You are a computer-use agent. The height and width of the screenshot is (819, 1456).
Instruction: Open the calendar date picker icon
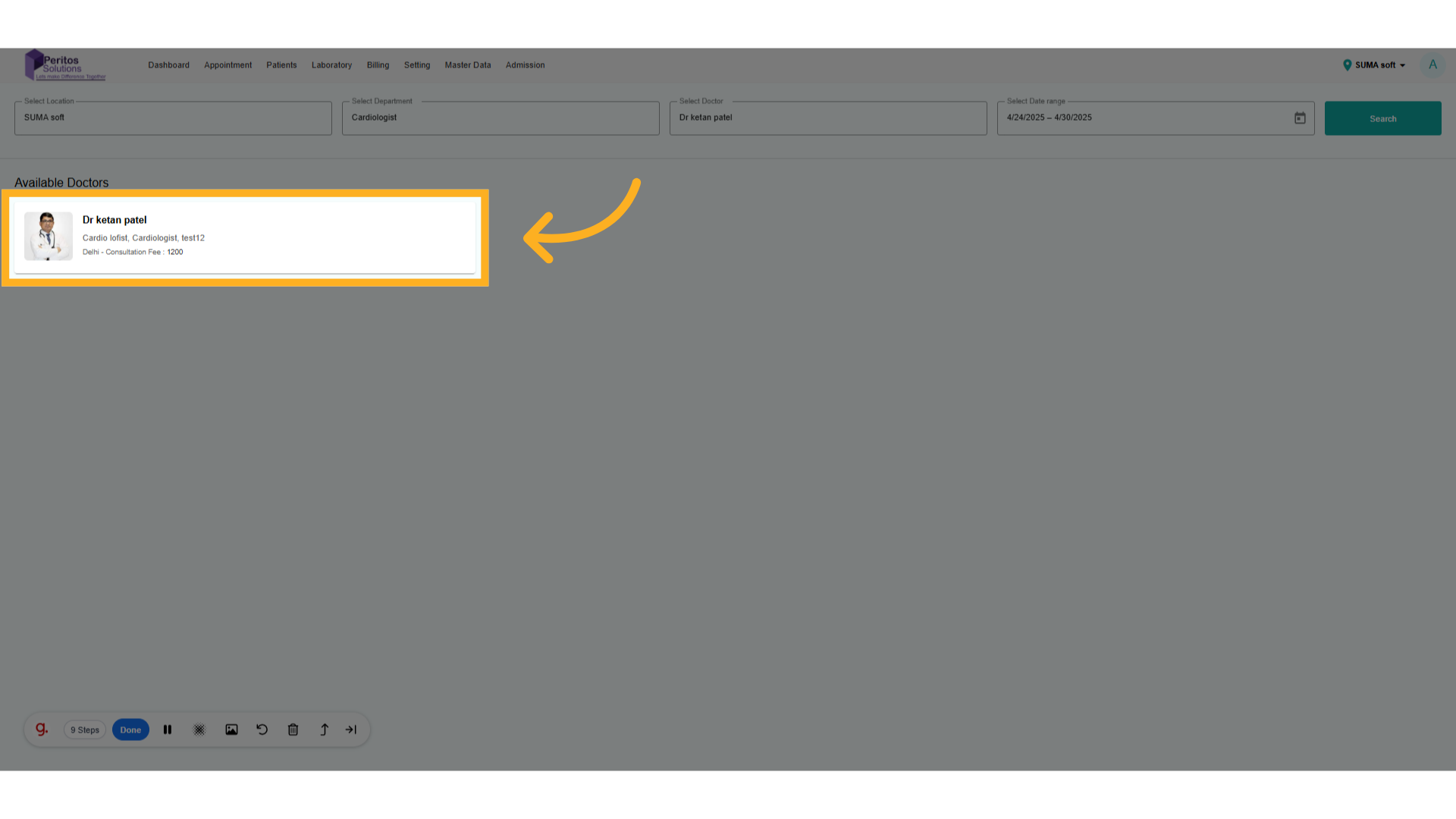[1300, 118]
